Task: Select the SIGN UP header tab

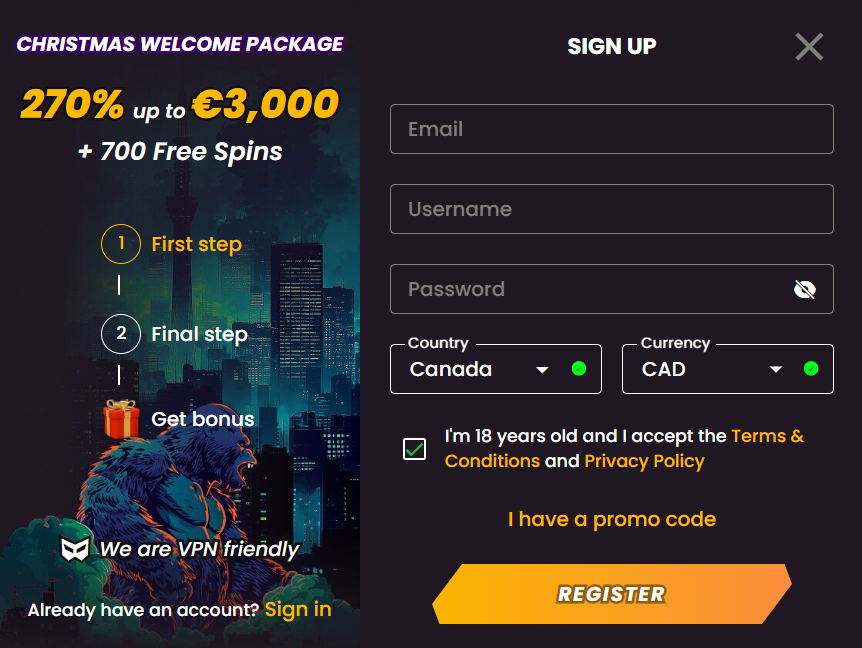Action: point(611,46)
